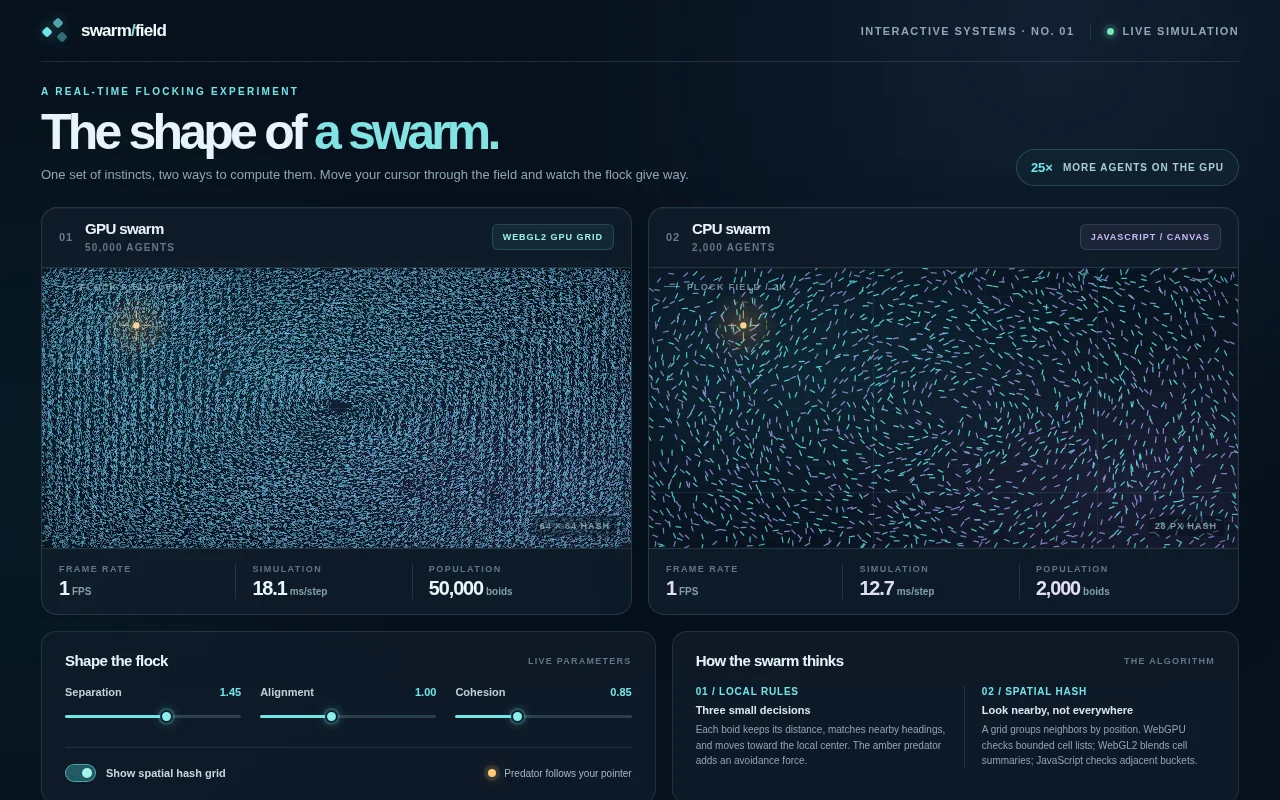Click the green Live Simulation status dot

[x=1110, y=31]
